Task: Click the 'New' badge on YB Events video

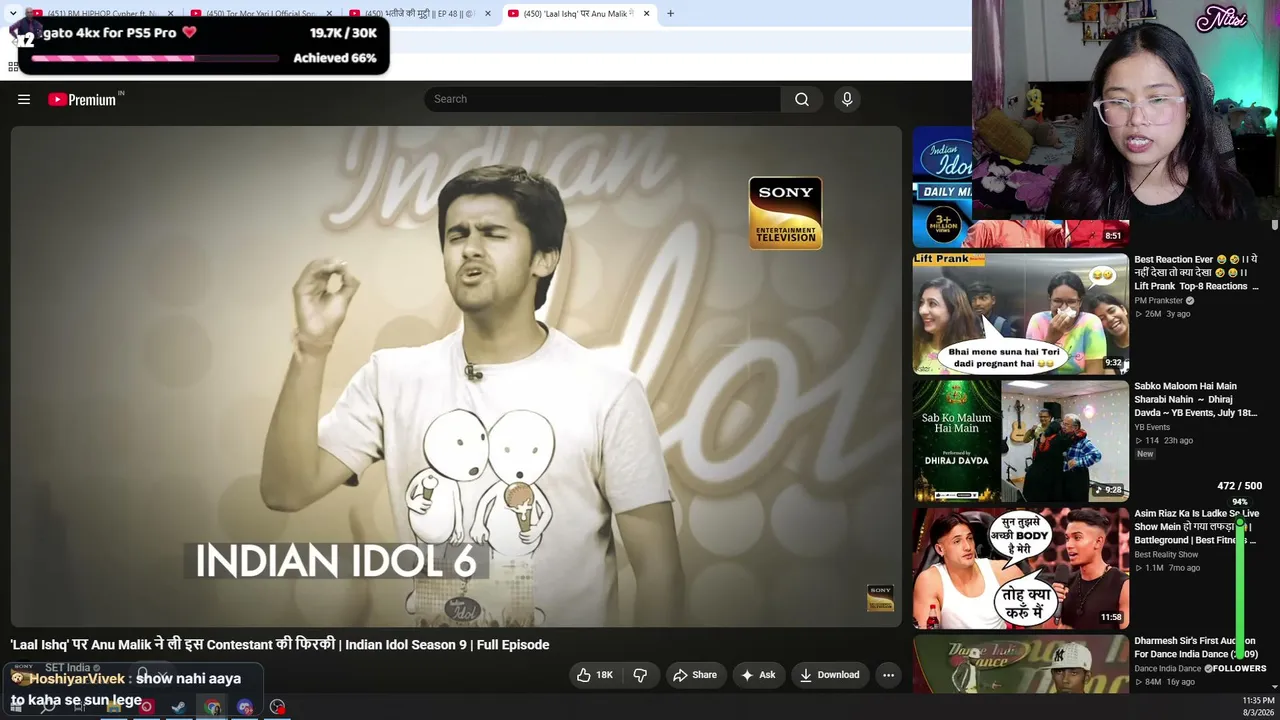Action: coord(1145,454)
